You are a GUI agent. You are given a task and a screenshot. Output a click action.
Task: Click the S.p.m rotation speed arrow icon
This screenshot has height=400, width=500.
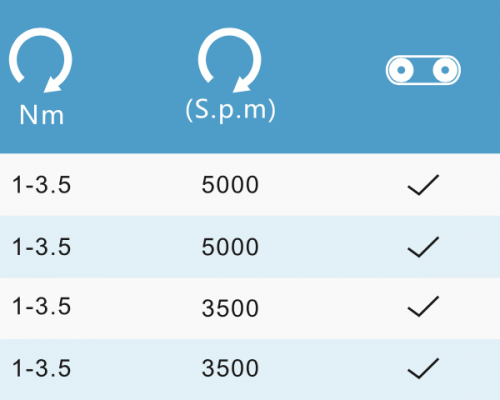[x=229, y=60]
